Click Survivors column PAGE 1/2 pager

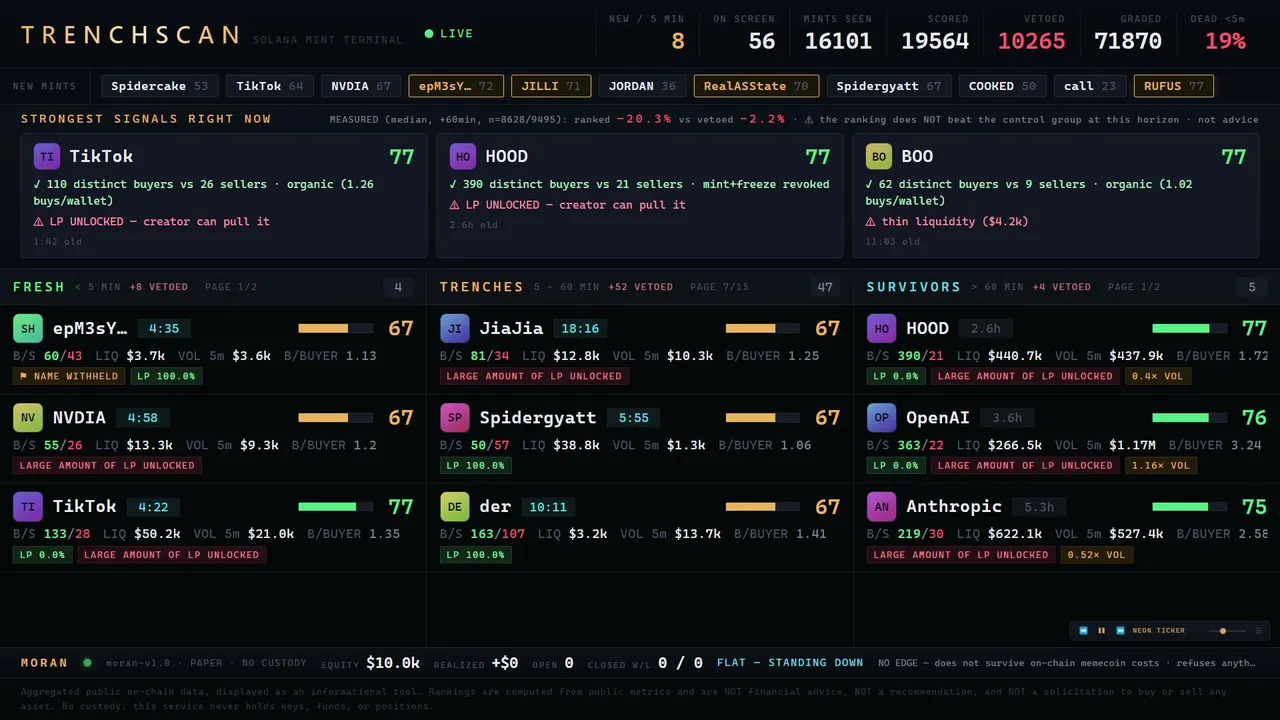tap(1135, 287)
